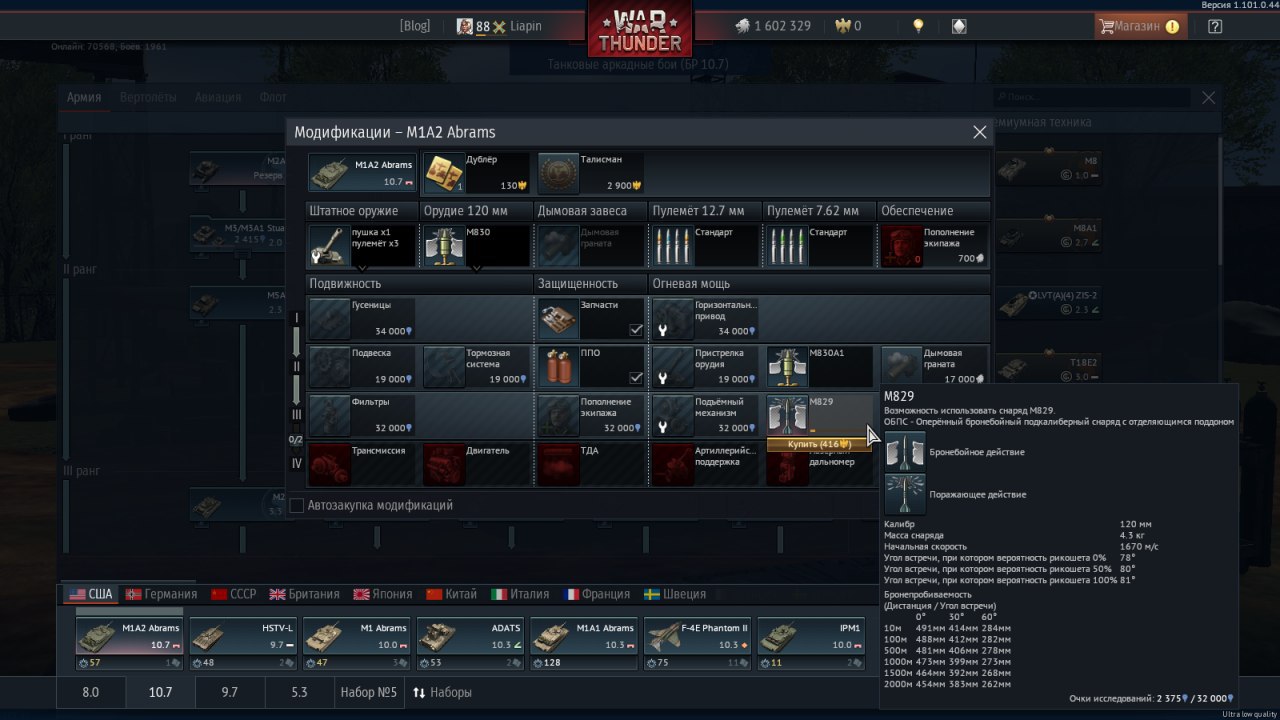Click 12.7 mm machine gun Стандарт belt
Viewport: 1280px width, 720px height.
pyautogui.click(x=706, y=246)
